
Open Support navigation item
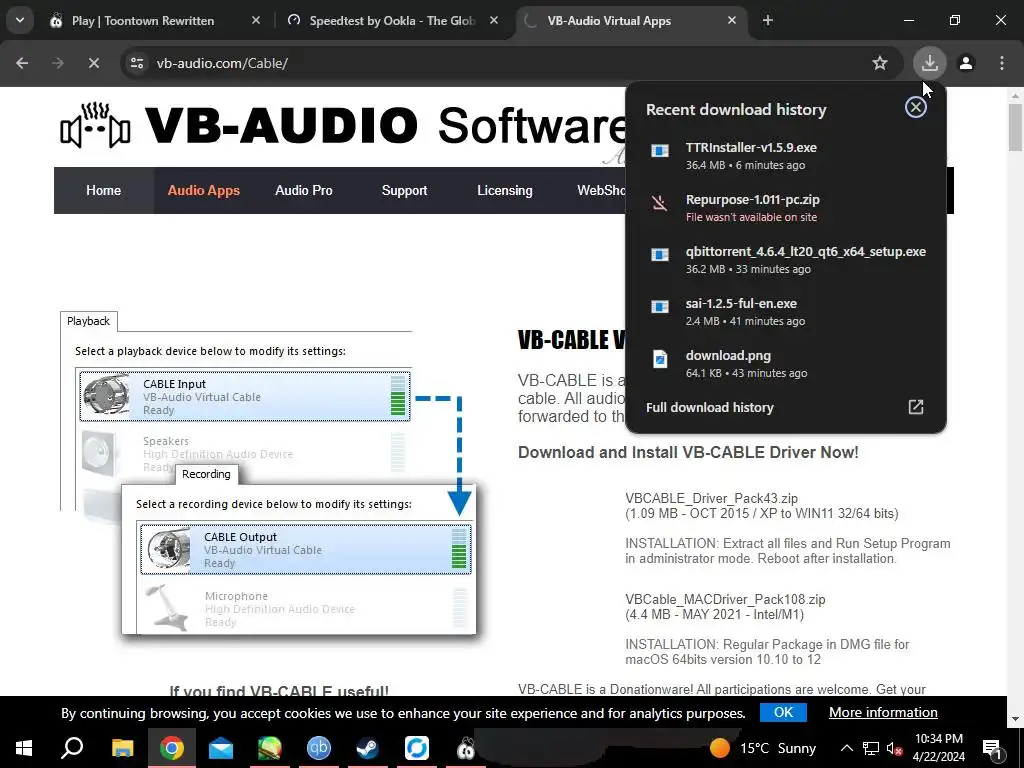[404, 191]
